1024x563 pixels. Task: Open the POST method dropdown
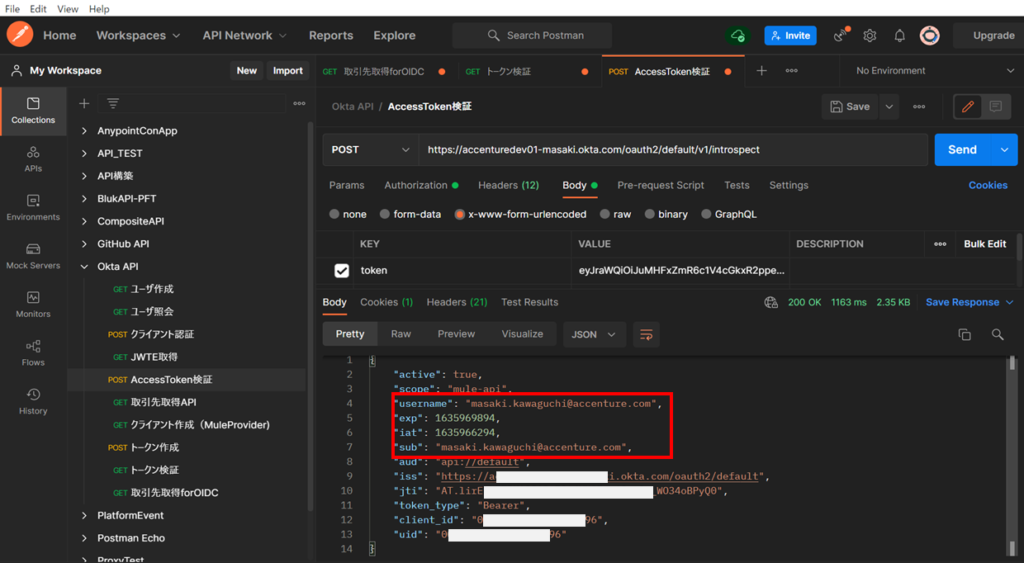(369, 150)
